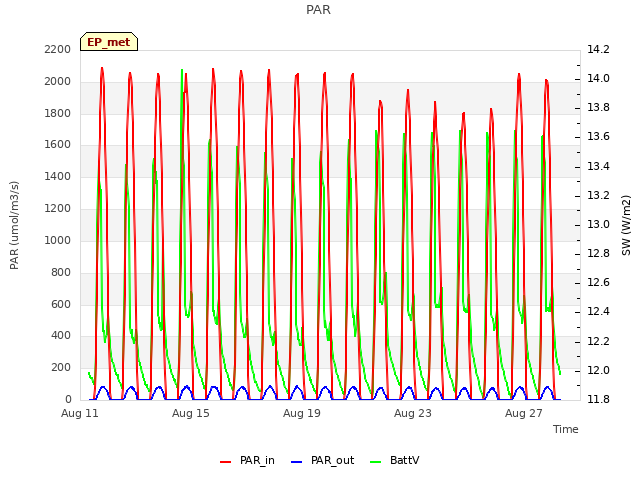640x480 pixels.
Task: Click the 'Aug 19' x-axis tick label
Action: coord(302,413)
